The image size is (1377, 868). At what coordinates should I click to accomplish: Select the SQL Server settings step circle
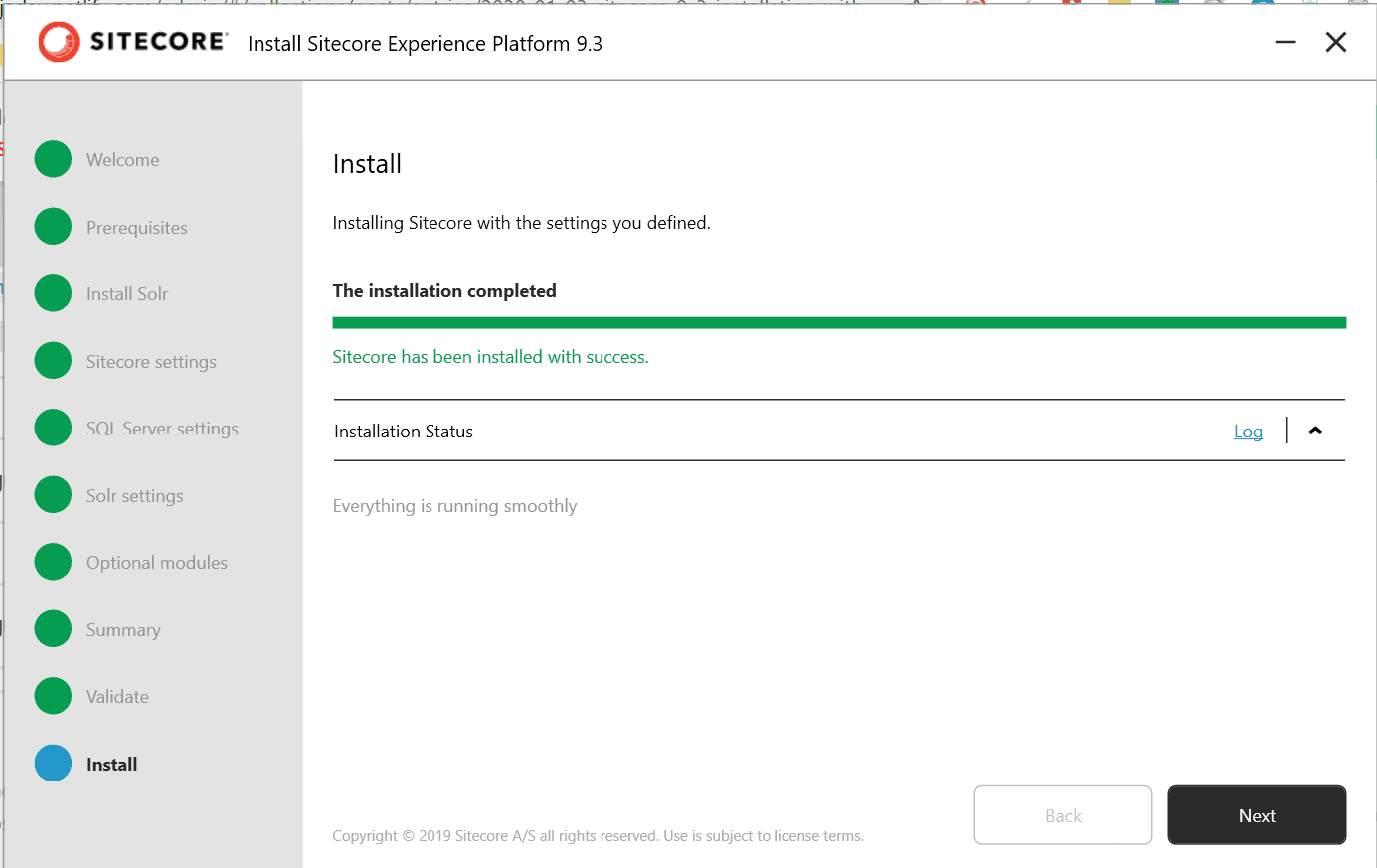tap(53, 428)
